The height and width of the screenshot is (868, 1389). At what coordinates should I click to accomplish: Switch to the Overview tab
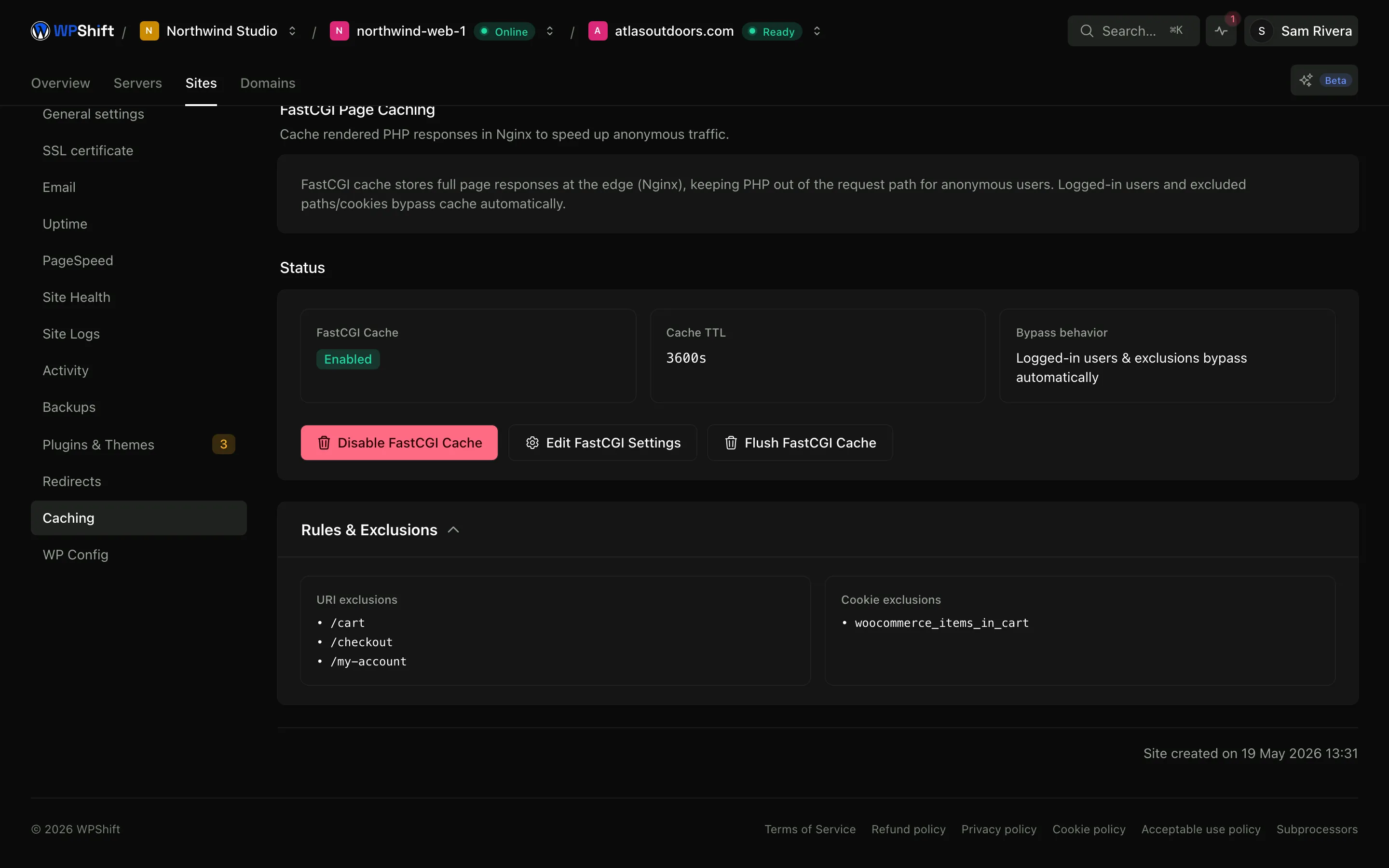pos(60,83)
